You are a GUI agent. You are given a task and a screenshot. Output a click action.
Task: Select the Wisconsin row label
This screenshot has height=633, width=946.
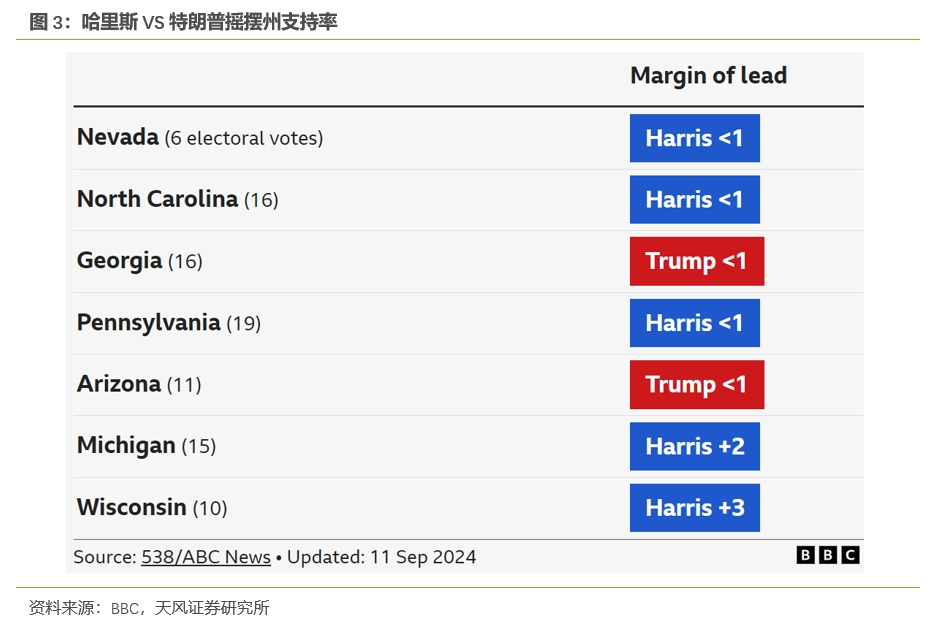(132, 508)
